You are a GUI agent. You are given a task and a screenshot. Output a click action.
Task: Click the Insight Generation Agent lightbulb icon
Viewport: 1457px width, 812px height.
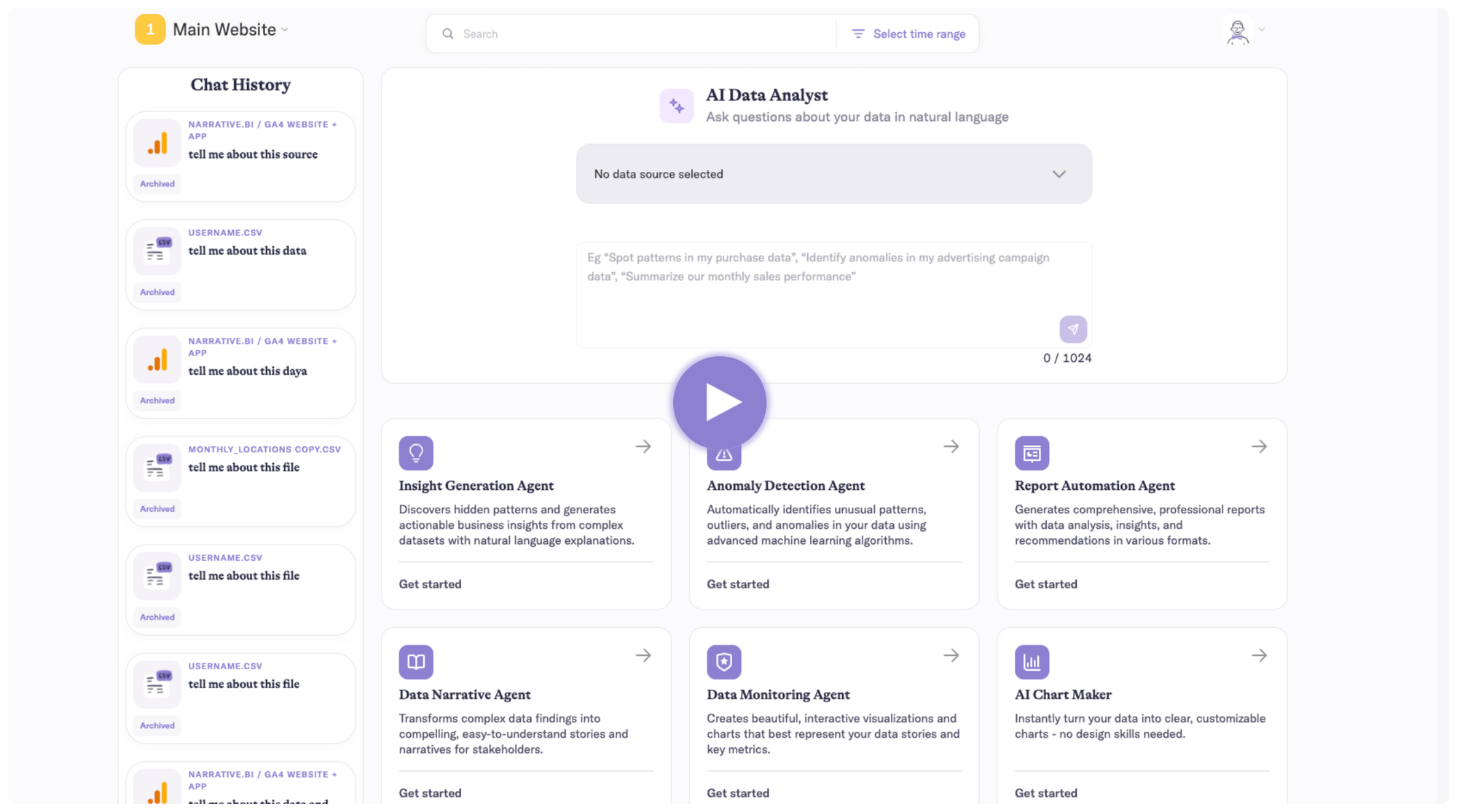416,453
